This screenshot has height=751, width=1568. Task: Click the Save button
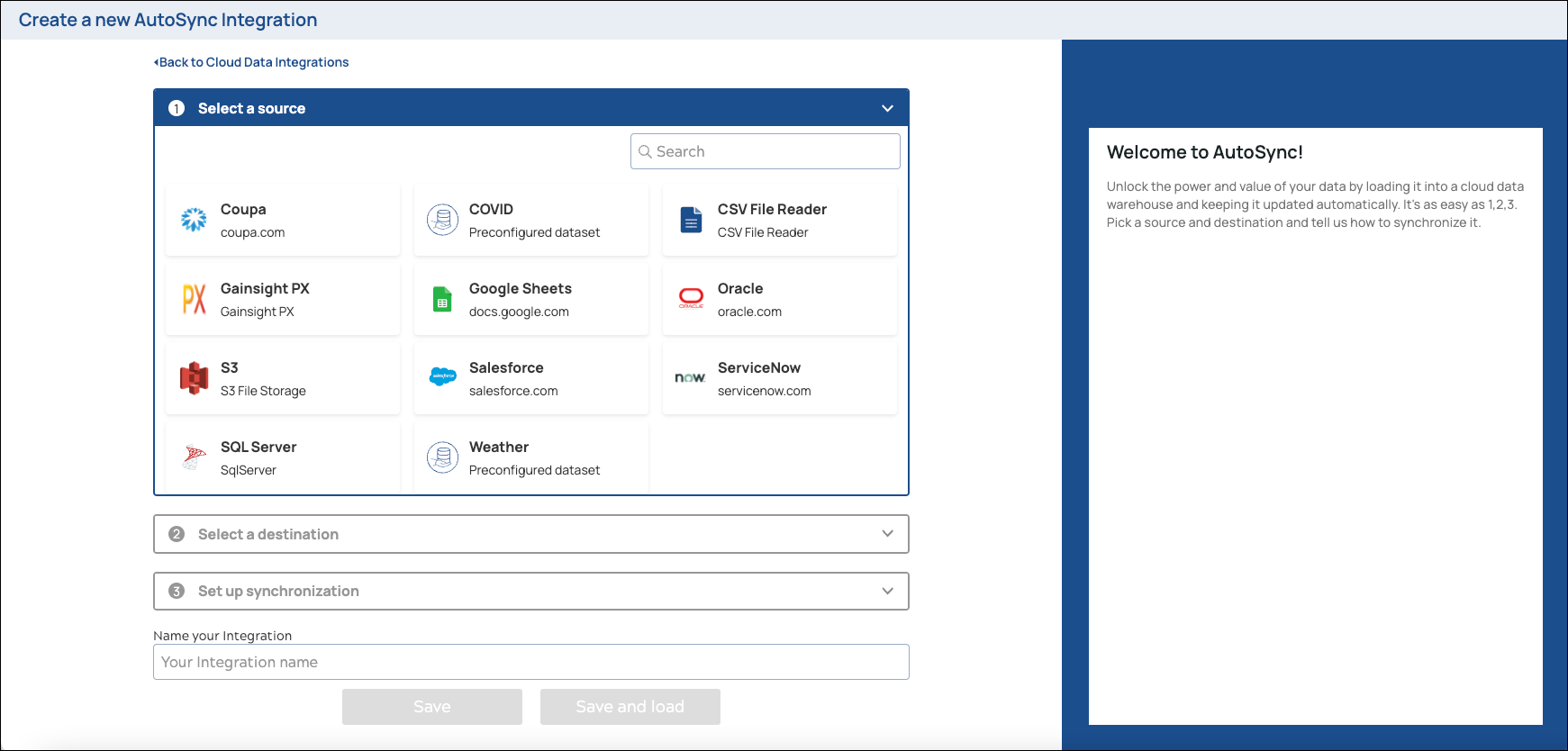coord(431,707)
